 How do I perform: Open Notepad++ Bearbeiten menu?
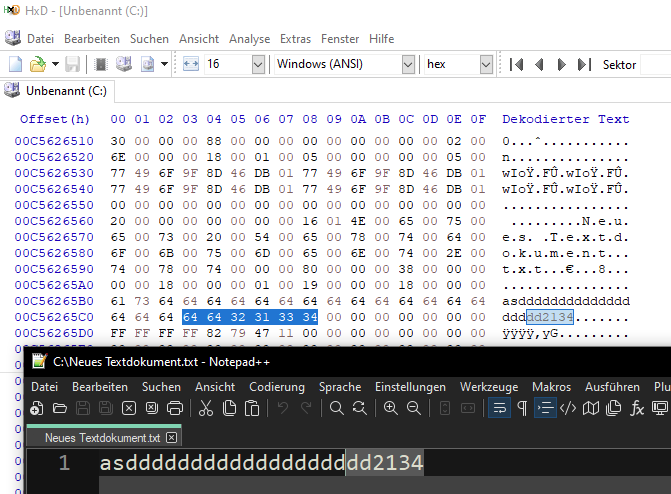pos(100,387)
